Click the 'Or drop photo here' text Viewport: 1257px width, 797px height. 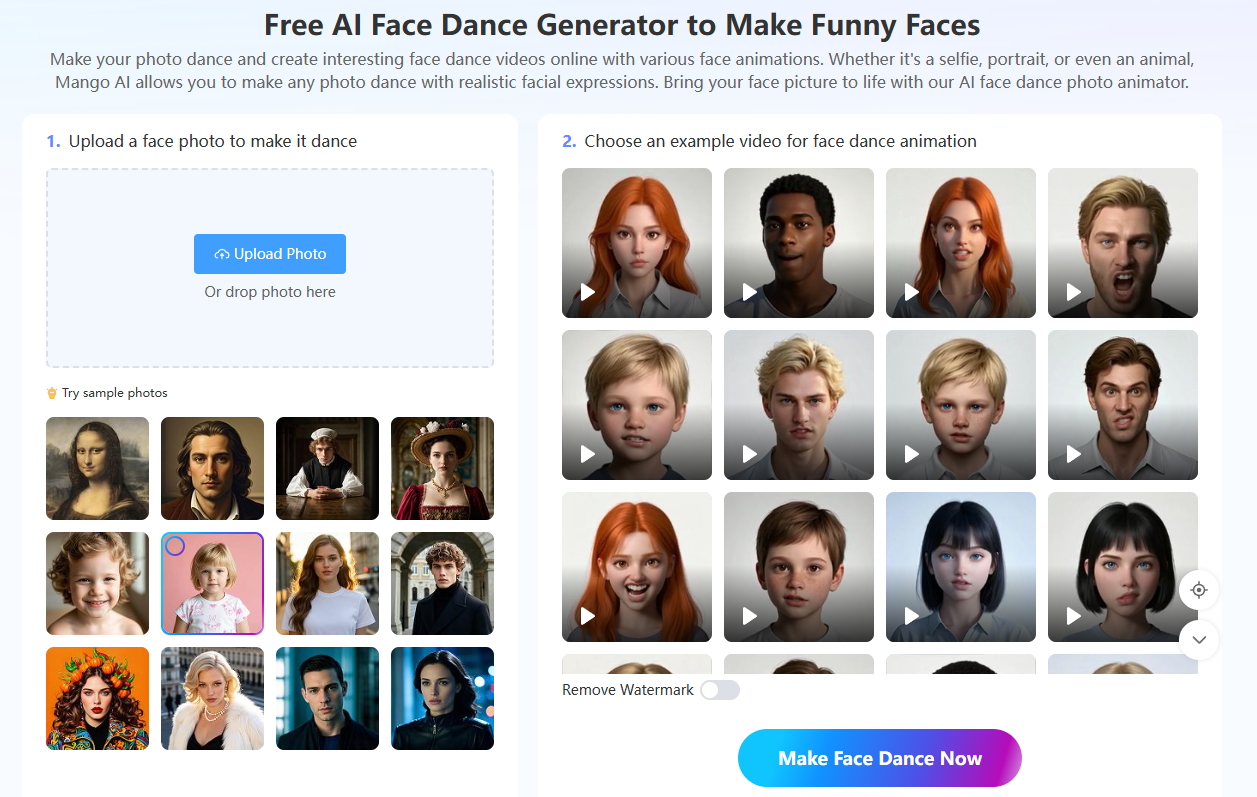click(x=270, y=292)
